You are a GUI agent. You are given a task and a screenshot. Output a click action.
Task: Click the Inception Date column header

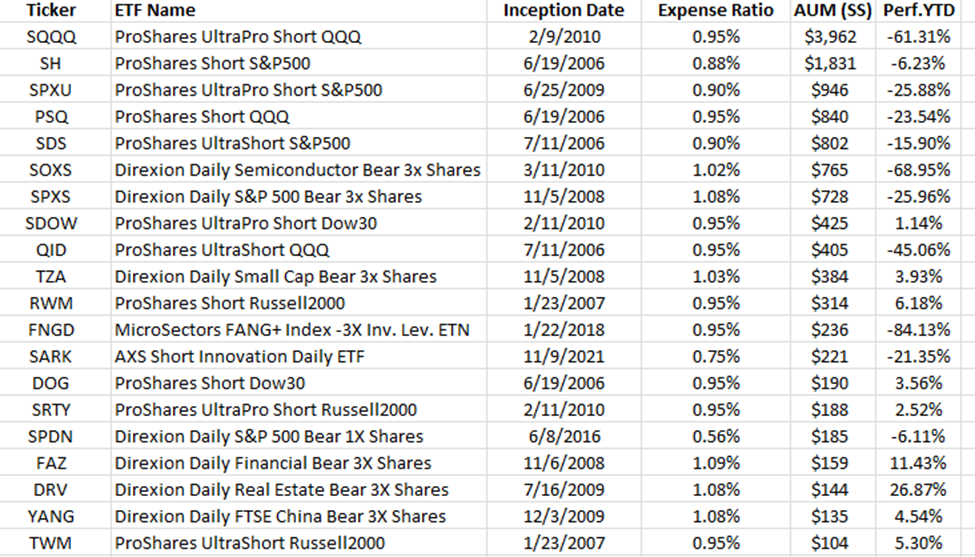click(x=563, y=11)
